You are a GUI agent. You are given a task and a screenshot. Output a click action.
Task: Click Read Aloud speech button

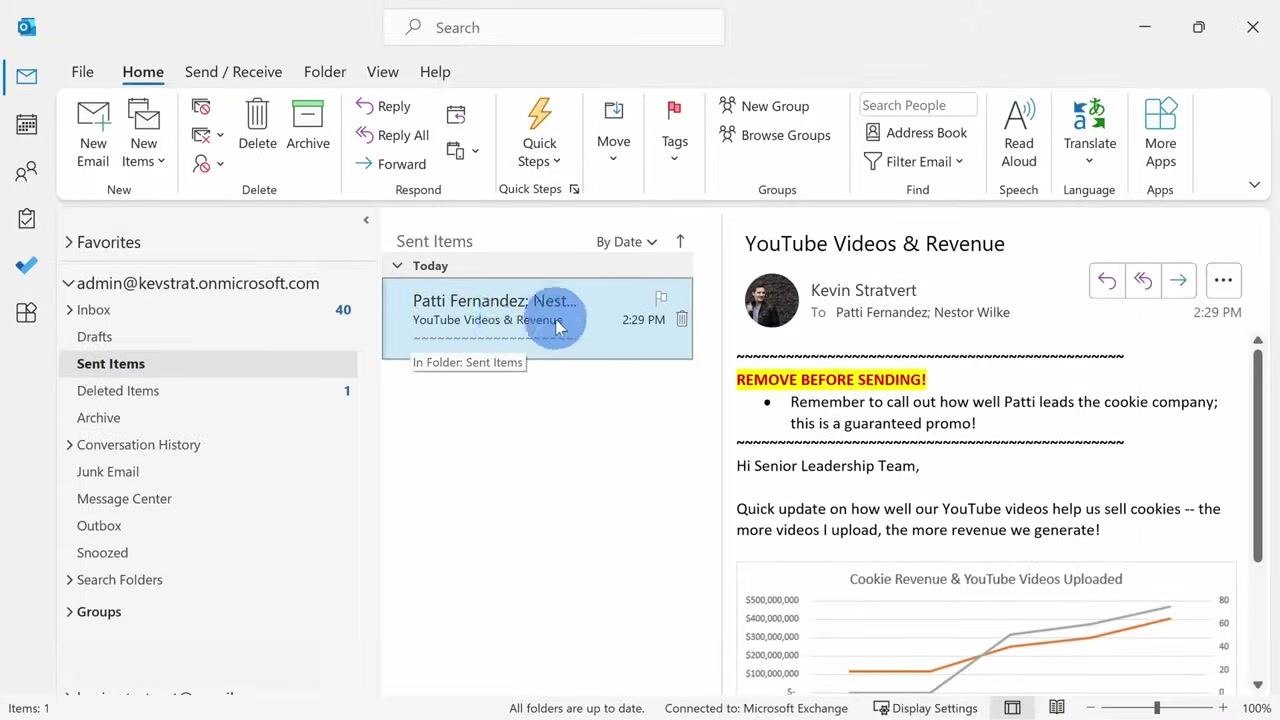click(1019, 134)
